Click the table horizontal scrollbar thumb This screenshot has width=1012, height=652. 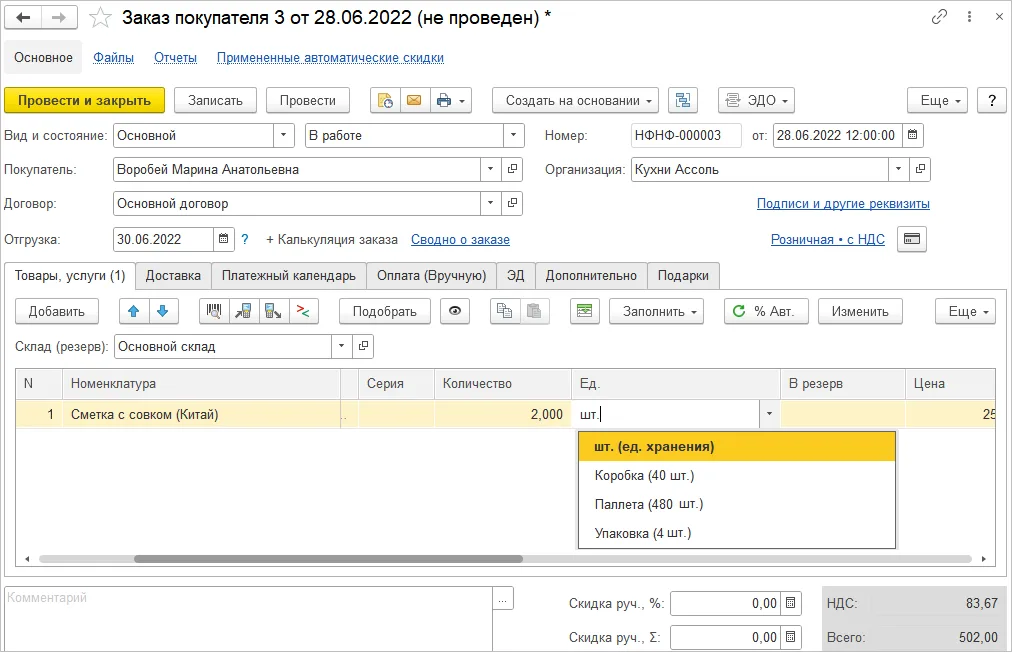(329, 559)
